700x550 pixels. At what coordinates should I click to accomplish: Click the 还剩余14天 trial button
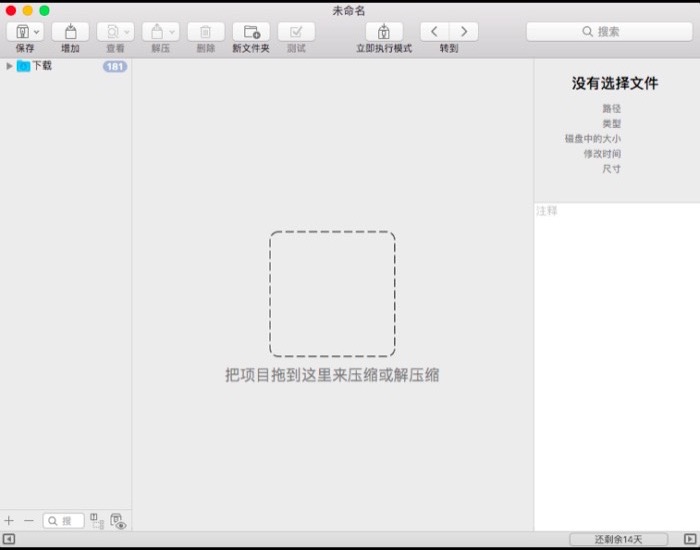618,540
